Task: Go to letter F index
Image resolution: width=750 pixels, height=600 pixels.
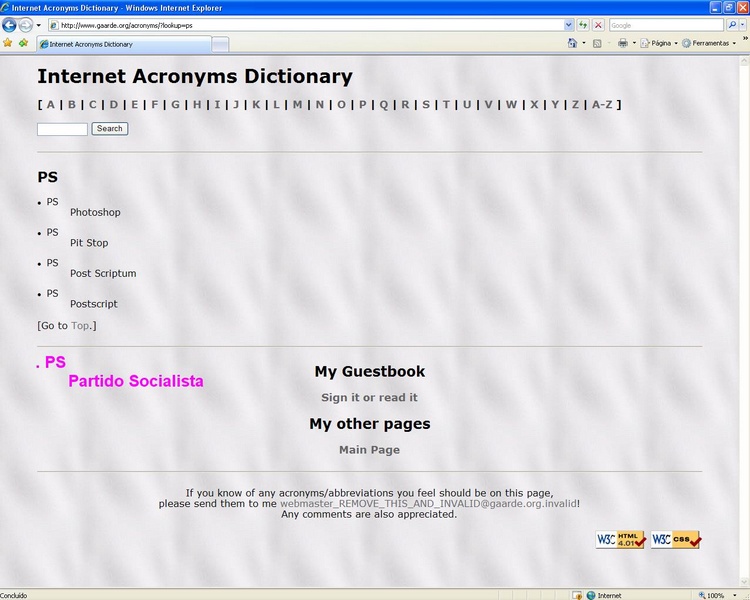Action: coord(154,104)
